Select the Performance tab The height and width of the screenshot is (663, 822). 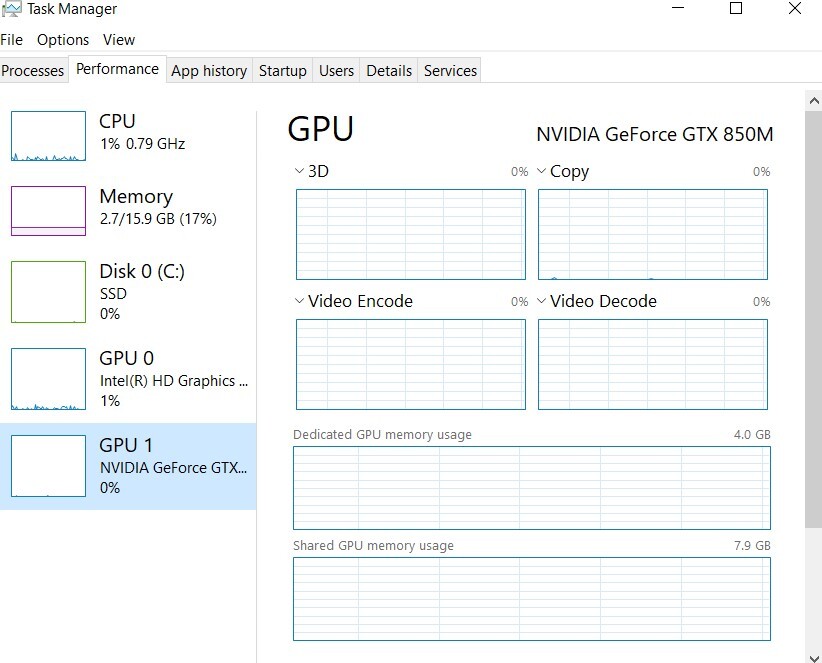(x=117, y=69)
